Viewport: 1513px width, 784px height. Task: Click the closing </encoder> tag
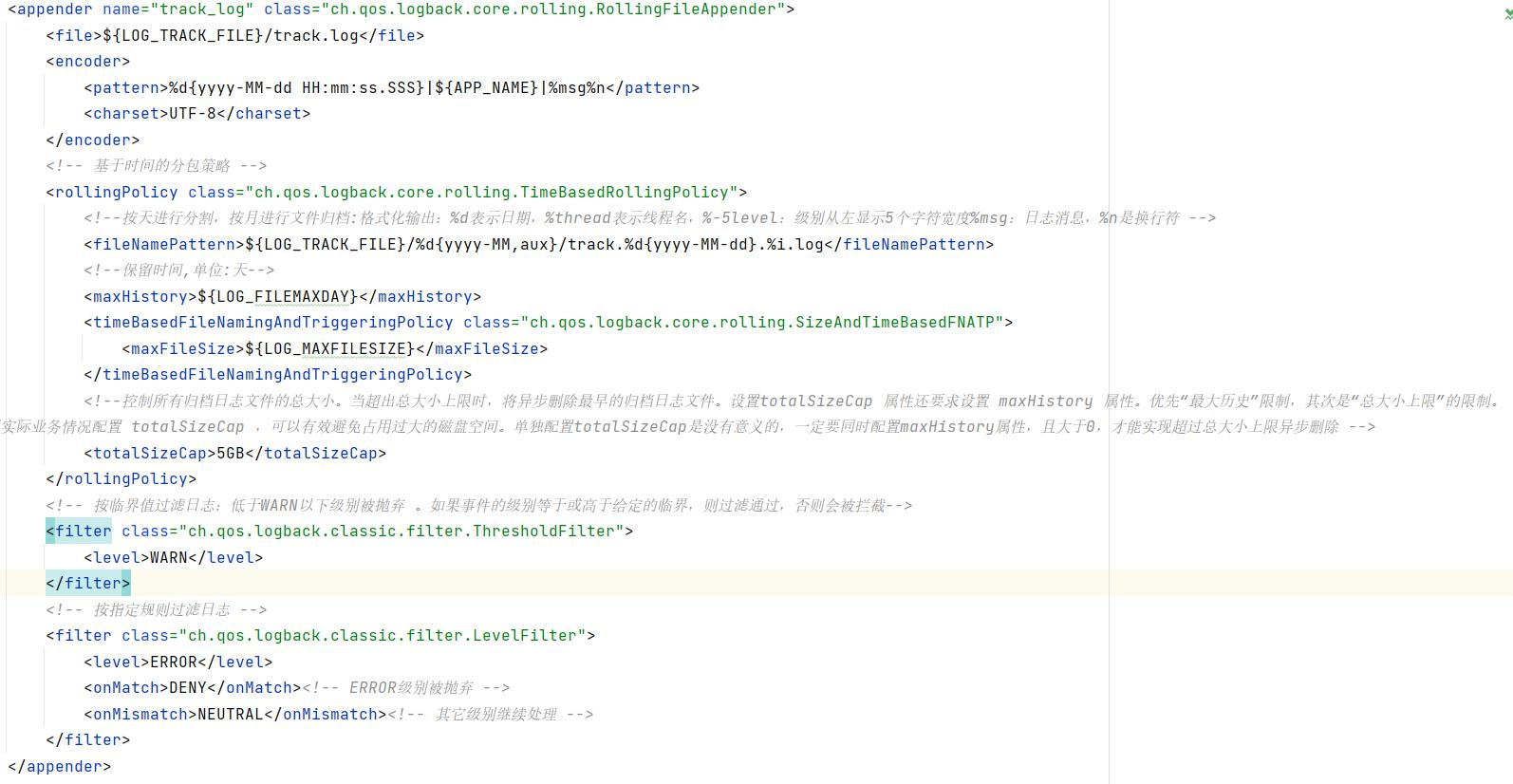coord(93,140)
